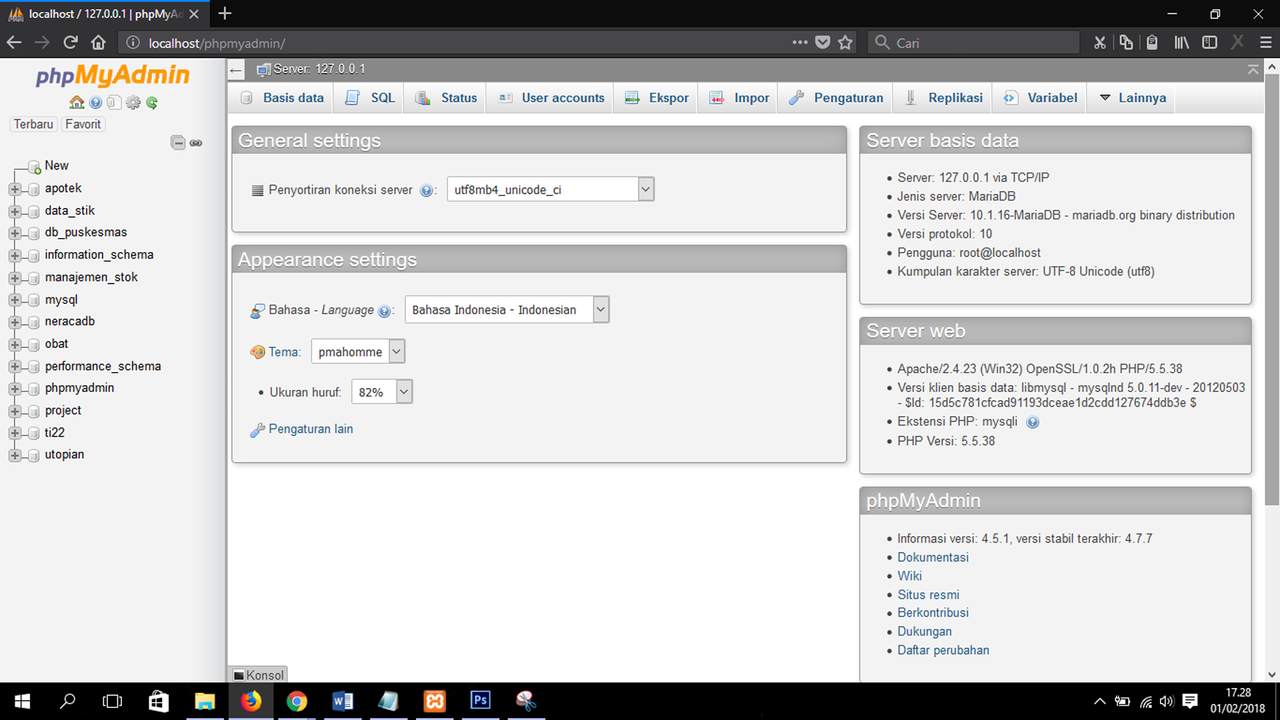The width and height of the screenshot is (1280, 720).
Task: Open the Dokumentasi link
Action: tap(933, 558)
